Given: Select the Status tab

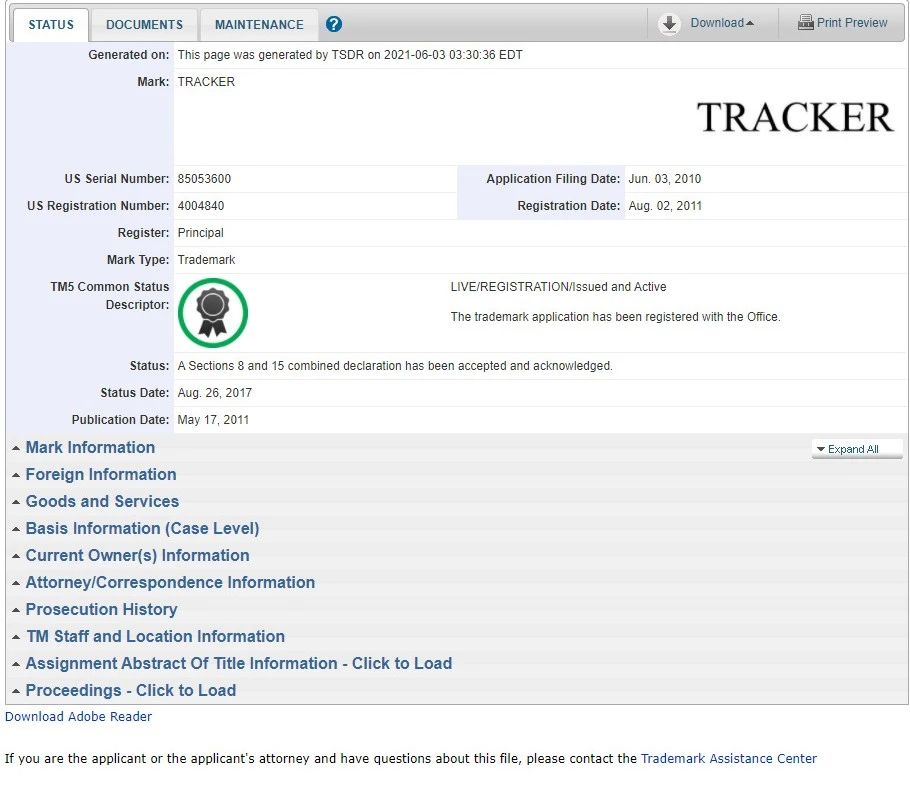Looking at the screenshot, I should pyautogui.click(x=50, y=24).
